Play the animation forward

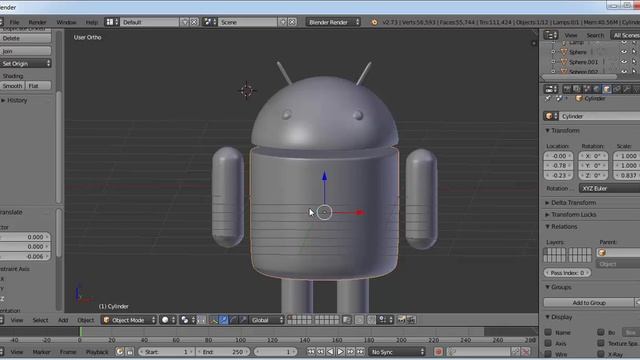(340, 352)
